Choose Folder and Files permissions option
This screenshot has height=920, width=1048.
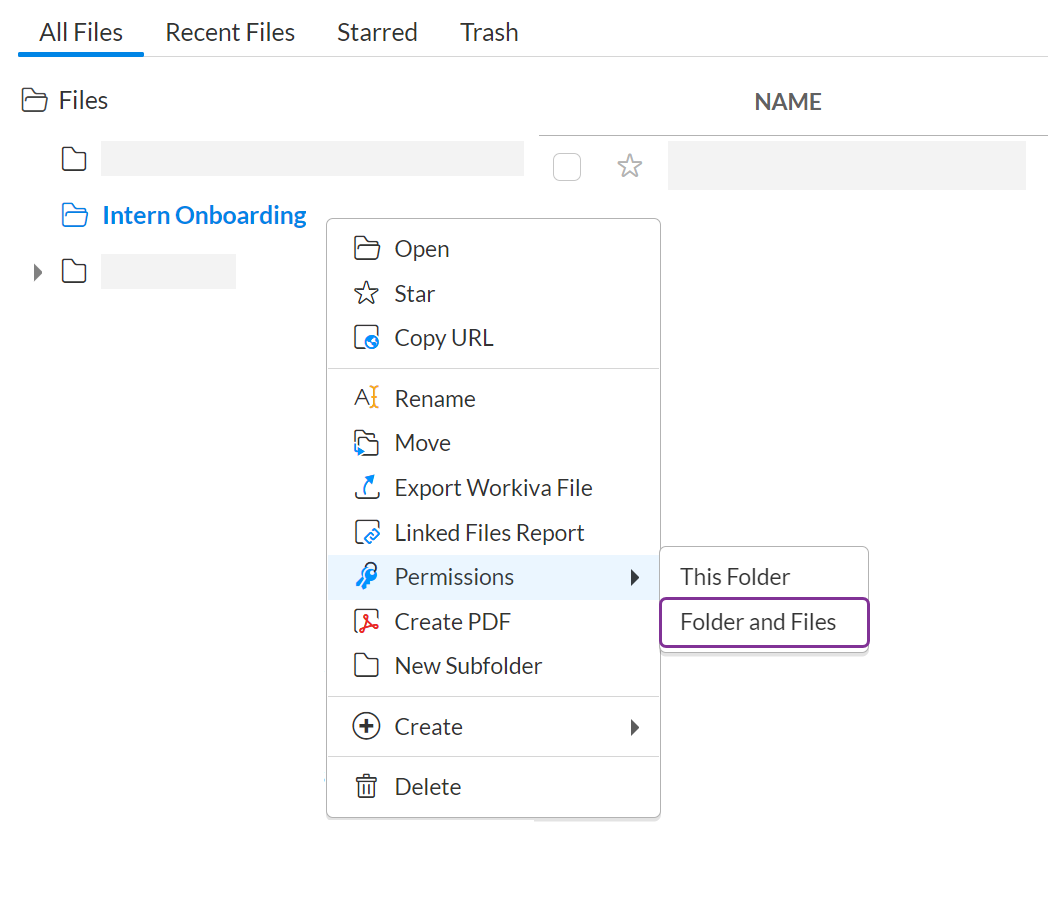coord(758,622)
